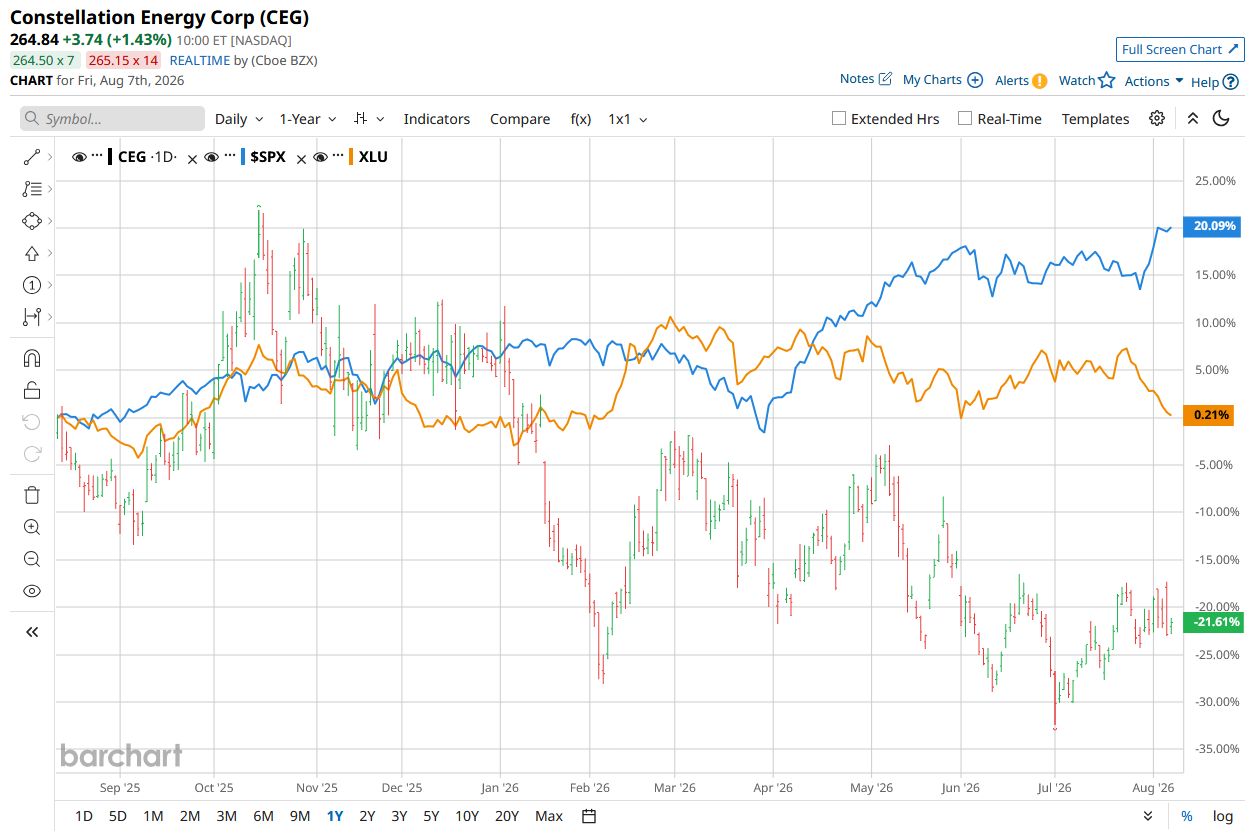The width and height of the screenshot is (1252, 834).
Task: Toggle percent scale button
Action: [1186, 816]
